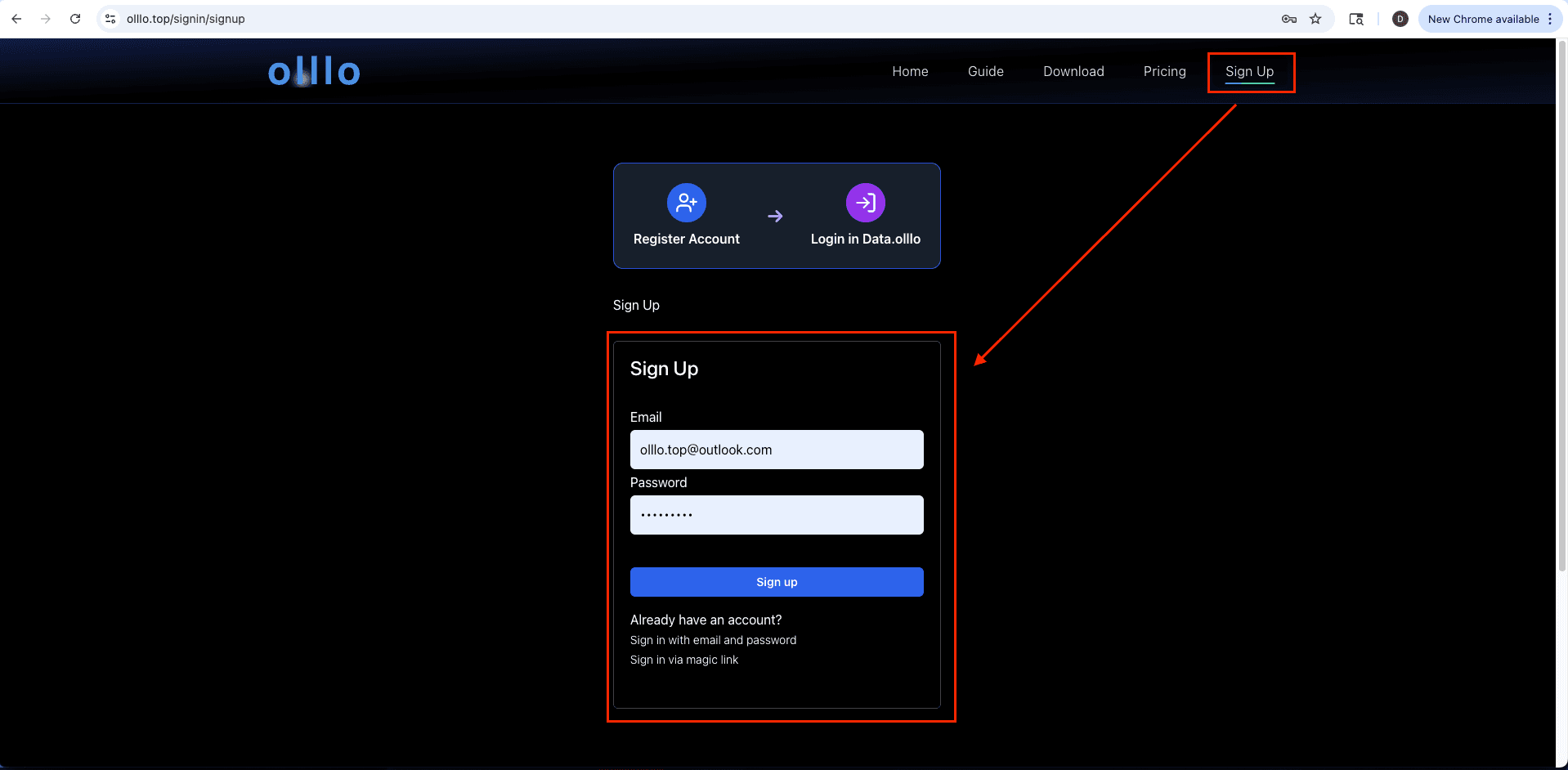
Task: Open the Guide page from navigation
Action: click(985, 71)
